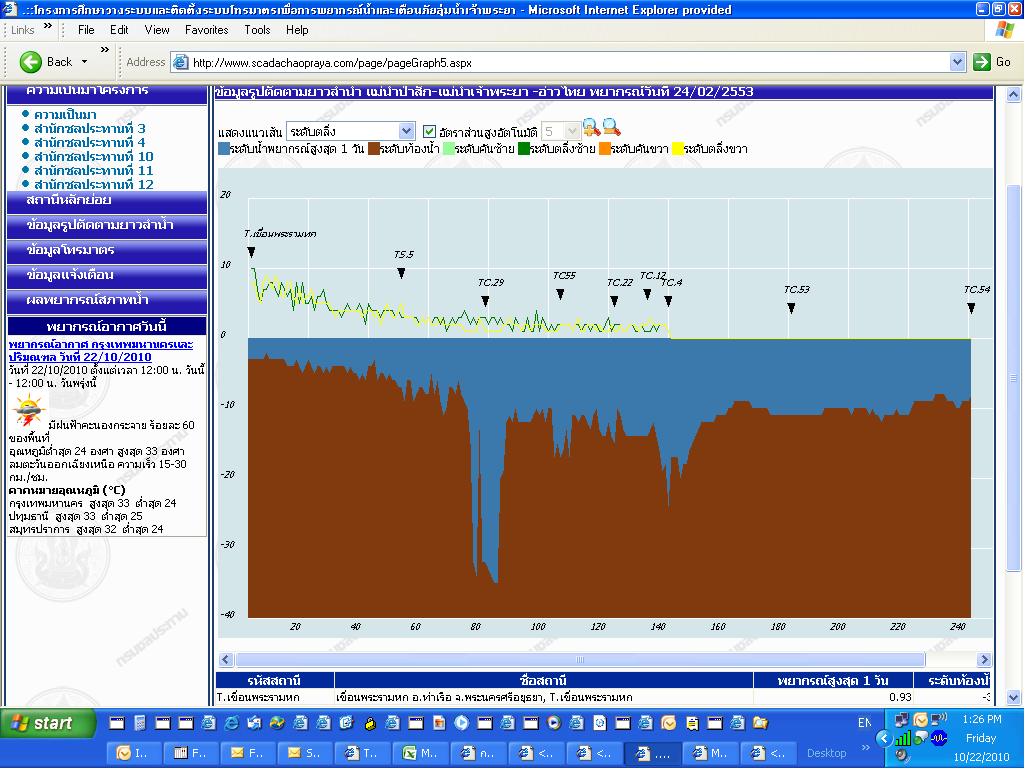Click the T.C.53 station marker arrow

[x=791, y=308]
